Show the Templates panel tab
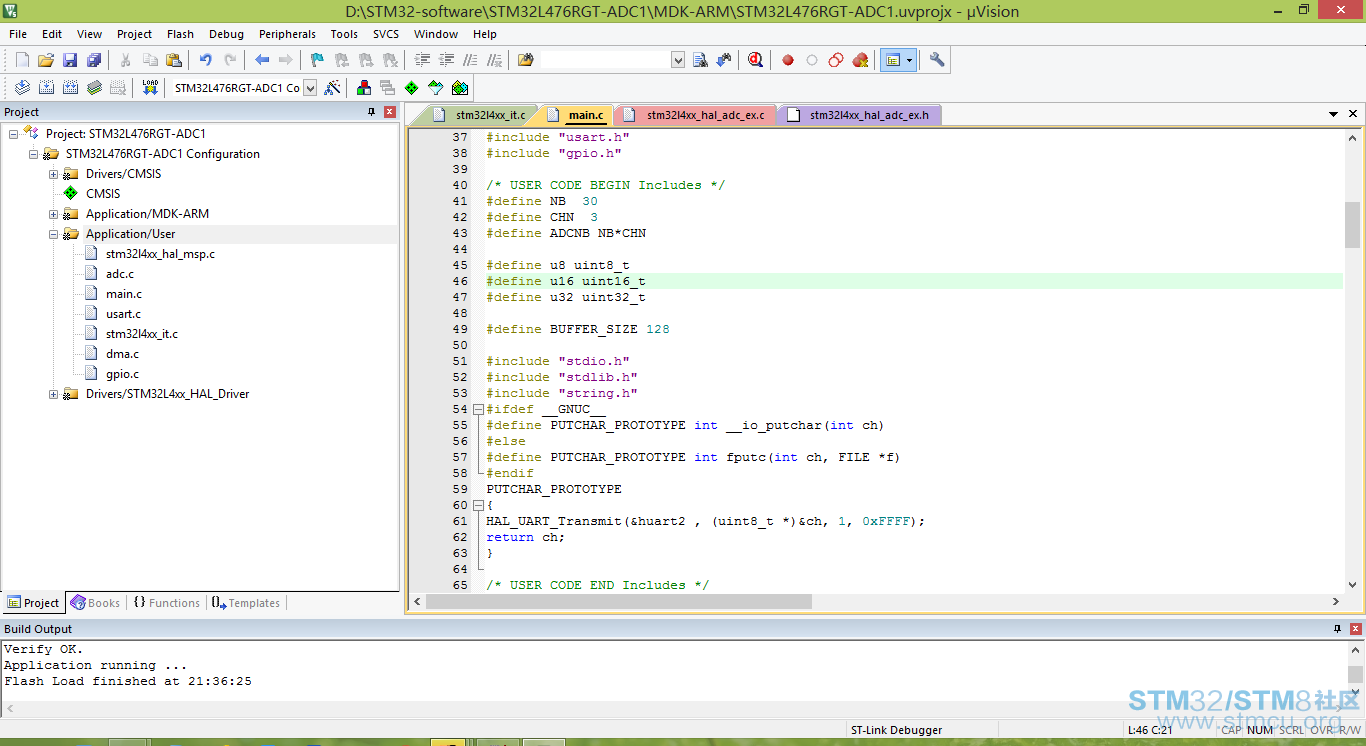The width and height of the screenshot is (1366, 746). pyautogui.click(x=246, y=603)
